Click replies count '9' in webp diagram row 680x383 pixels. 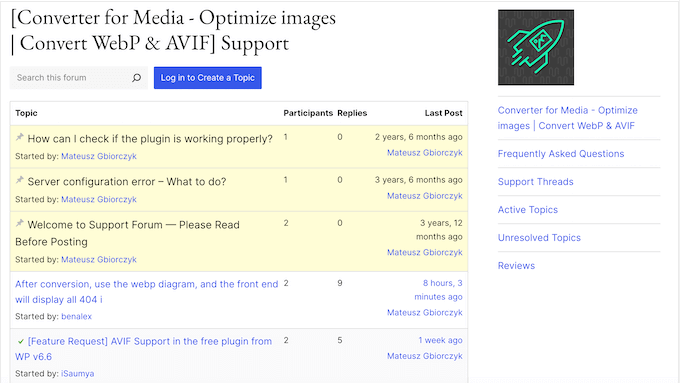(340, 283)
